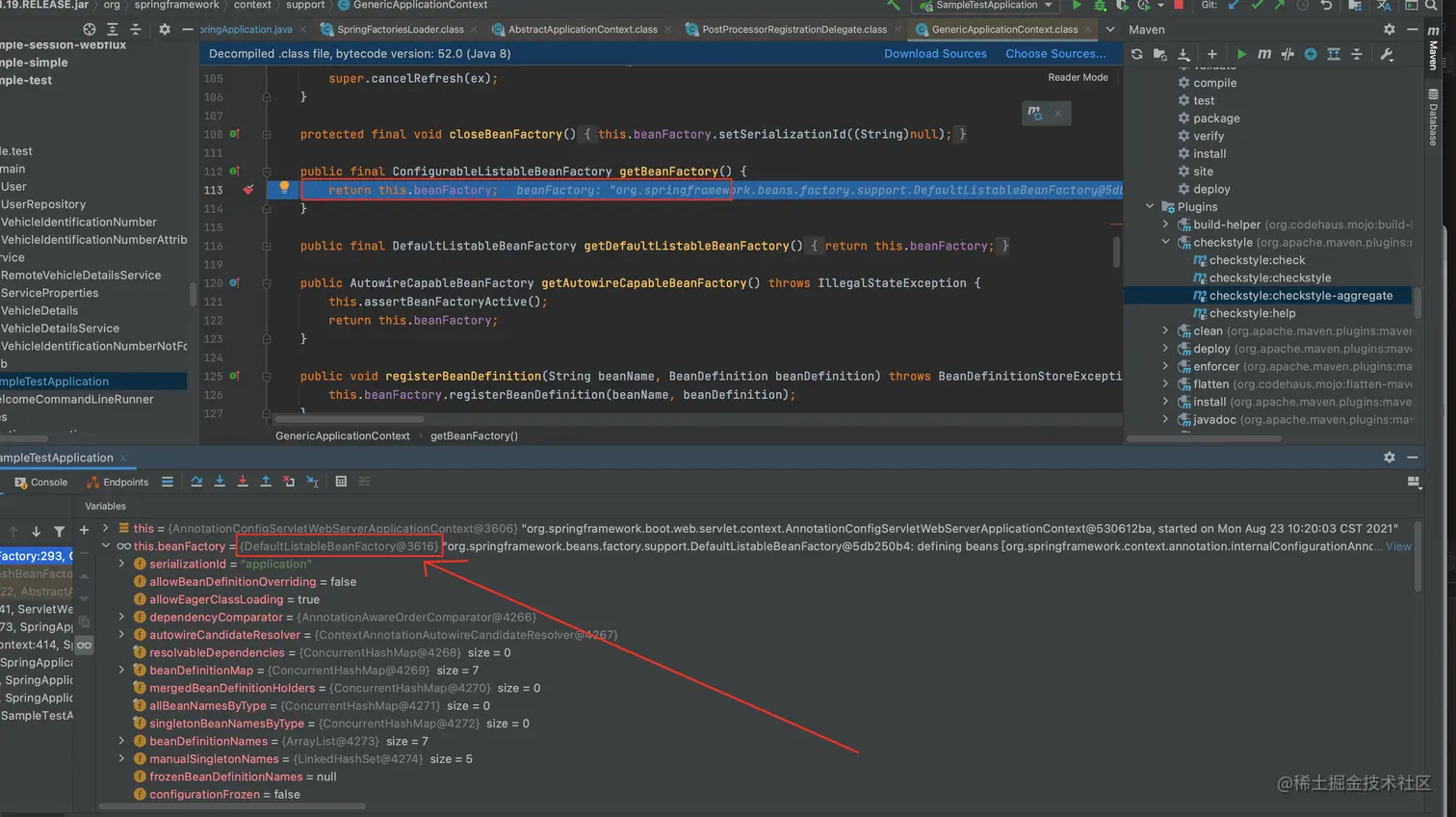The image size is (1456, 817).
Task: Step over in the debugger toolbar
Action: coord(196,482)
